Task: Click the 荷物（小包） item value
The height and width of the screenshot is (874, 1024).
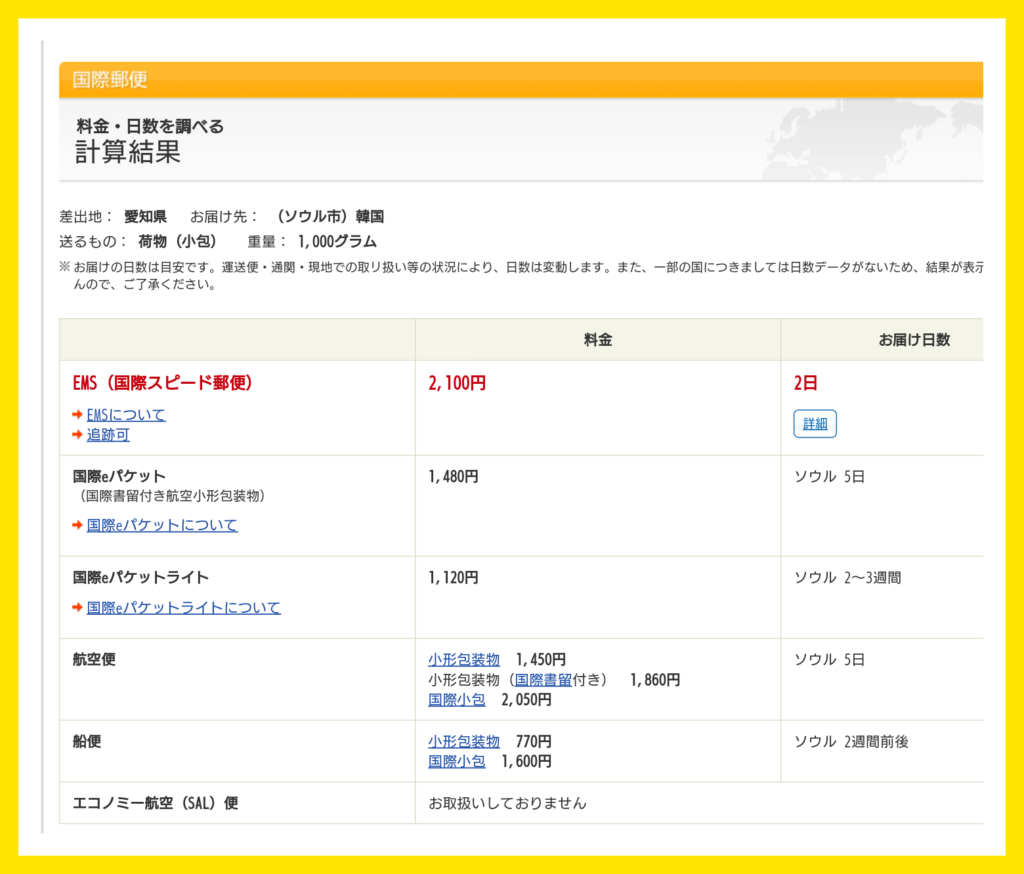Action: (177, 242)
